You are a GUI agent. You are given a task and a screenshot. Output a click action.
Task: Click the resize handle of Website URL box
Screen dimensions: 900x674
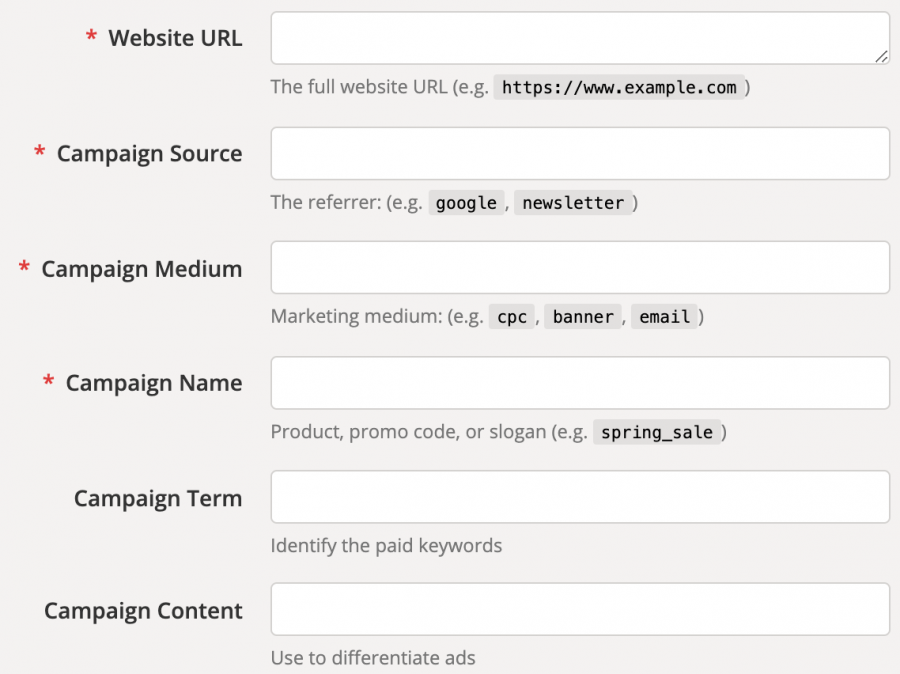point(881,57)
